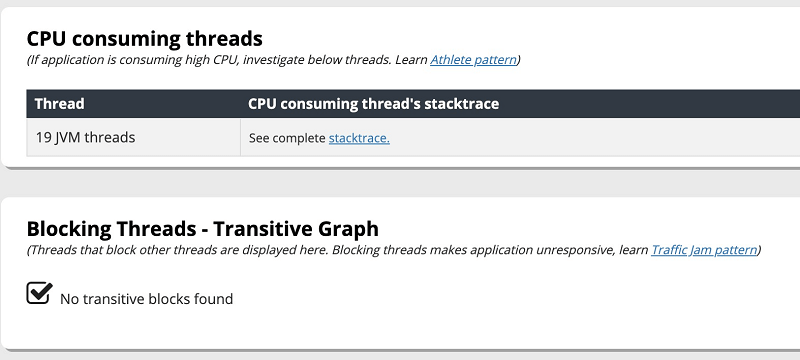Viewport: 800px width, 360px height.
Task: Click the italic note about blocking threads unresponsive
Action: (x=394, y=250)
